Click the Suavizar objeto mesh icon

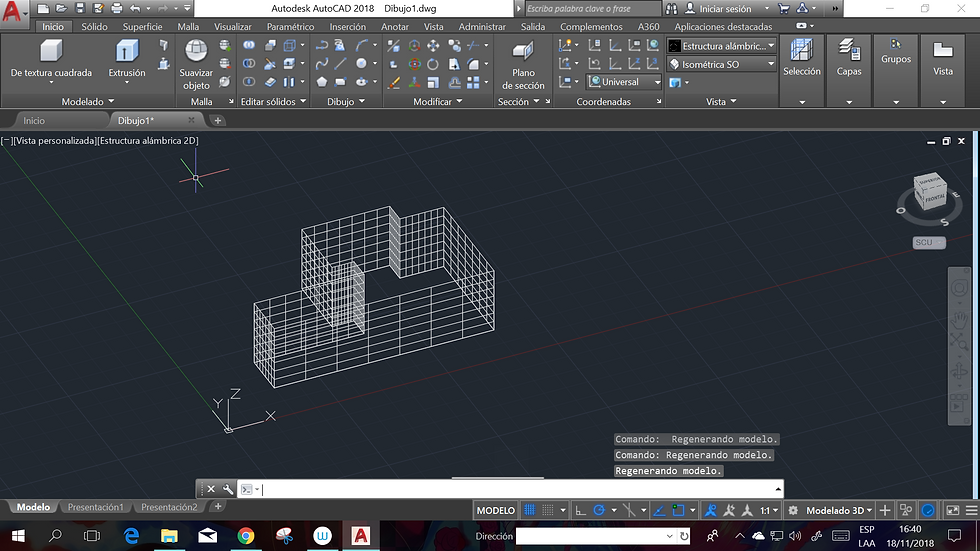coord(196,52)
